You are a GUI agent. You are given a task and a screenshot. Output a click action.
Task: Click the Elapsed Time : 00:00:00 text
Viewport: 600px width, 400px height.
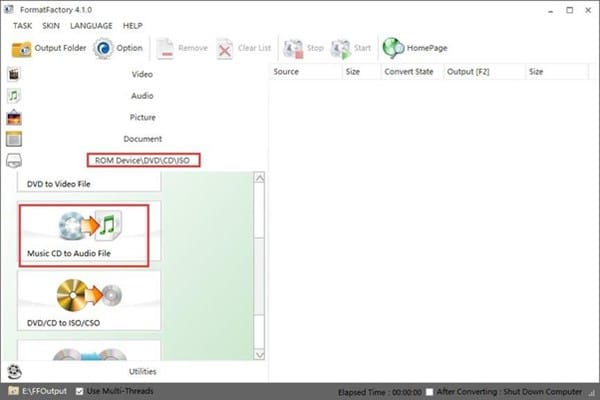pos(380,392)
